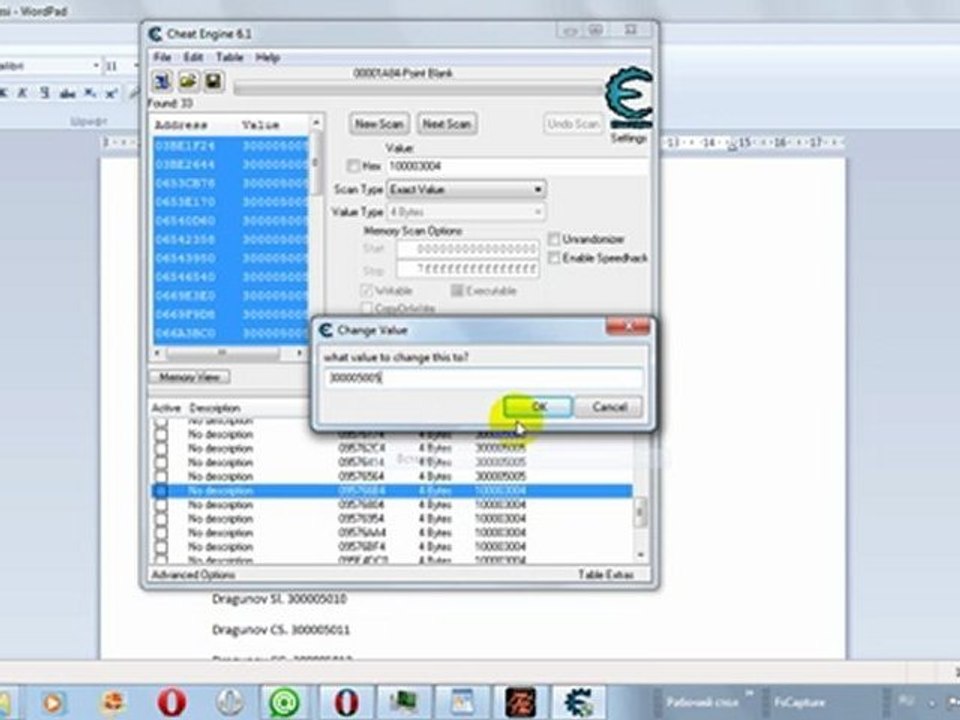
Task: Click the scan Value input field
Action: pyautogui.click(x=517, y=166)
